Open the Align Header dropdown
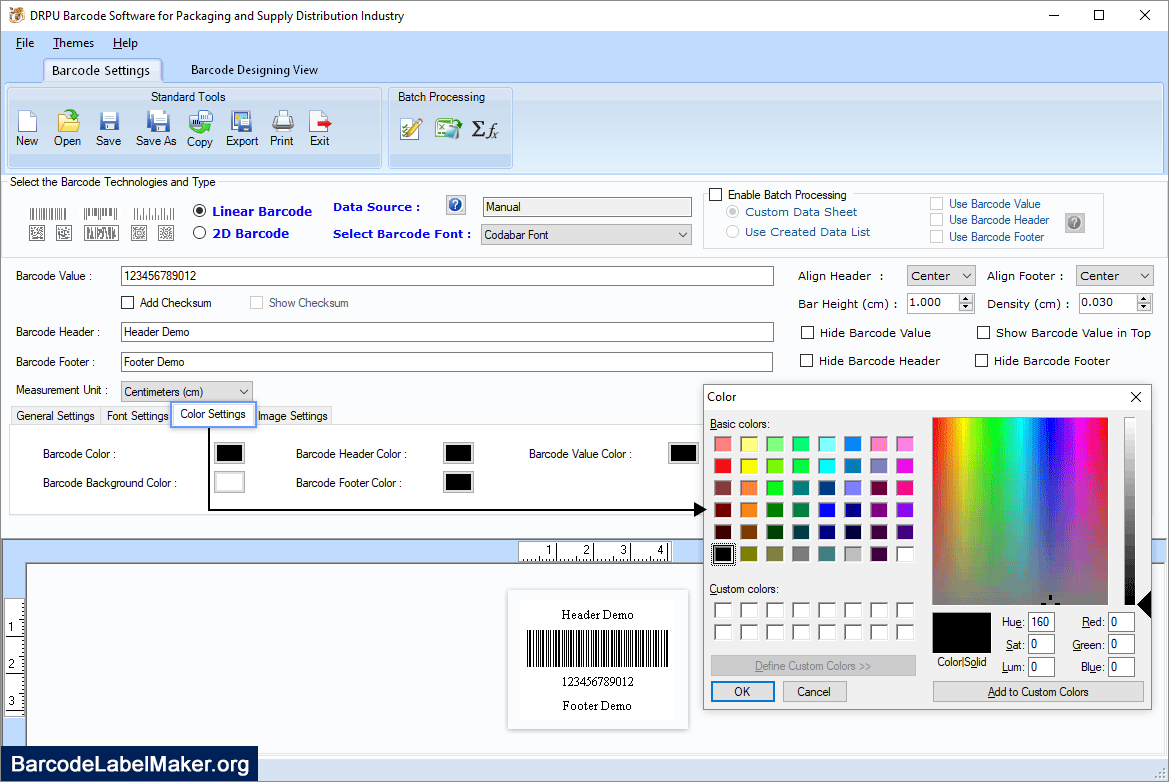This screenshot has height=782, width=1169. [941, 276]
